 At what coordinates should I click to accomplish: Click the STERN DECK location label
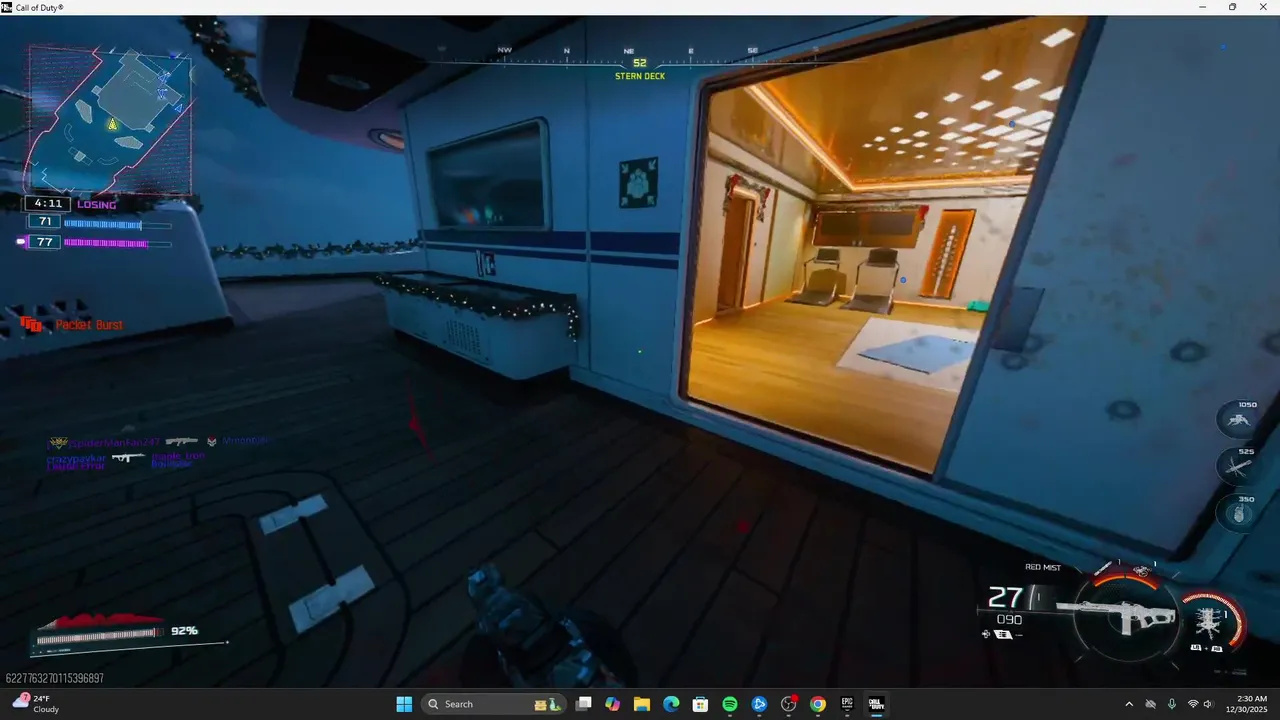(x=640, y=76)
